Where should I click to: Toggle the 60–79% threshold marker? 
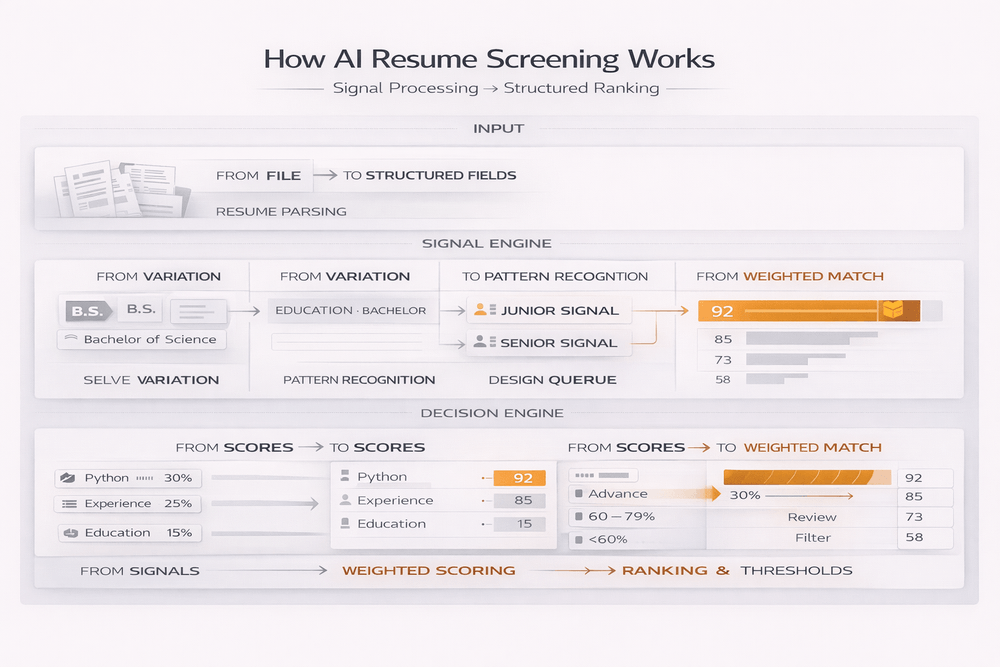coord(576,517)
